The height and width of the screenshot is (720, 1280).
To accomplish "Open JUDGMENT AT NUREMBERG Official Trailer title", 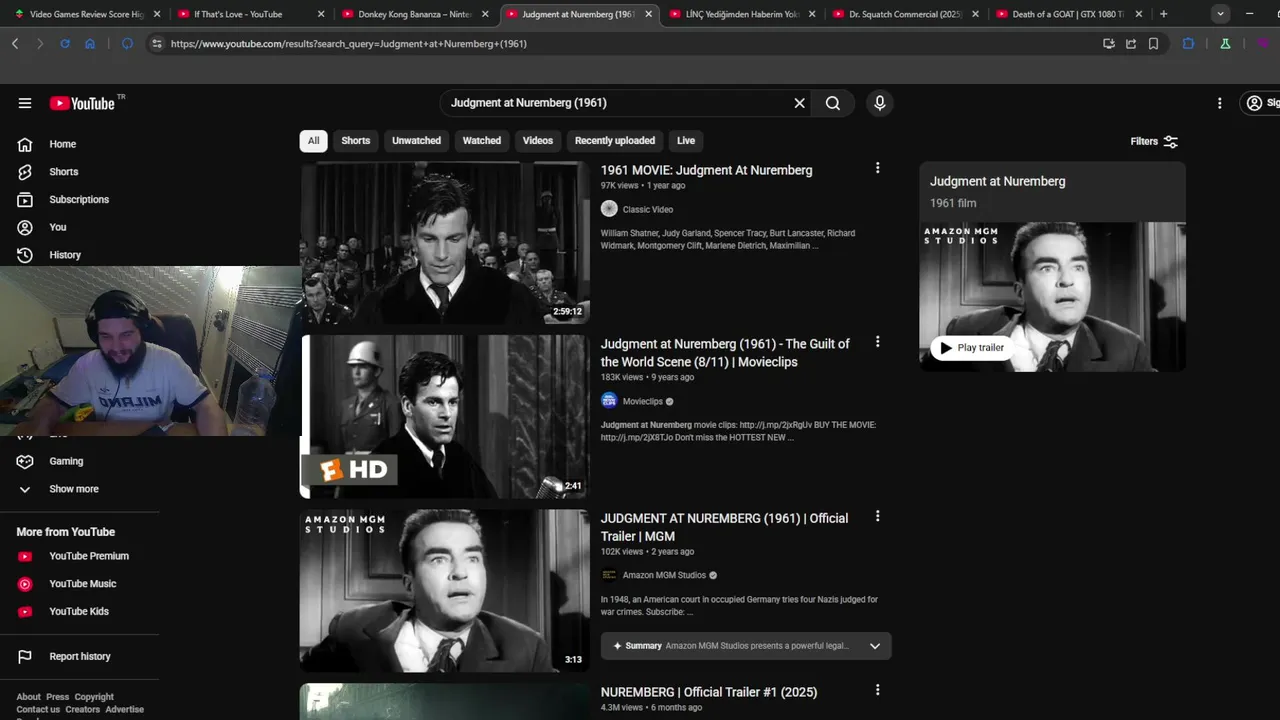I will point(724,527).
